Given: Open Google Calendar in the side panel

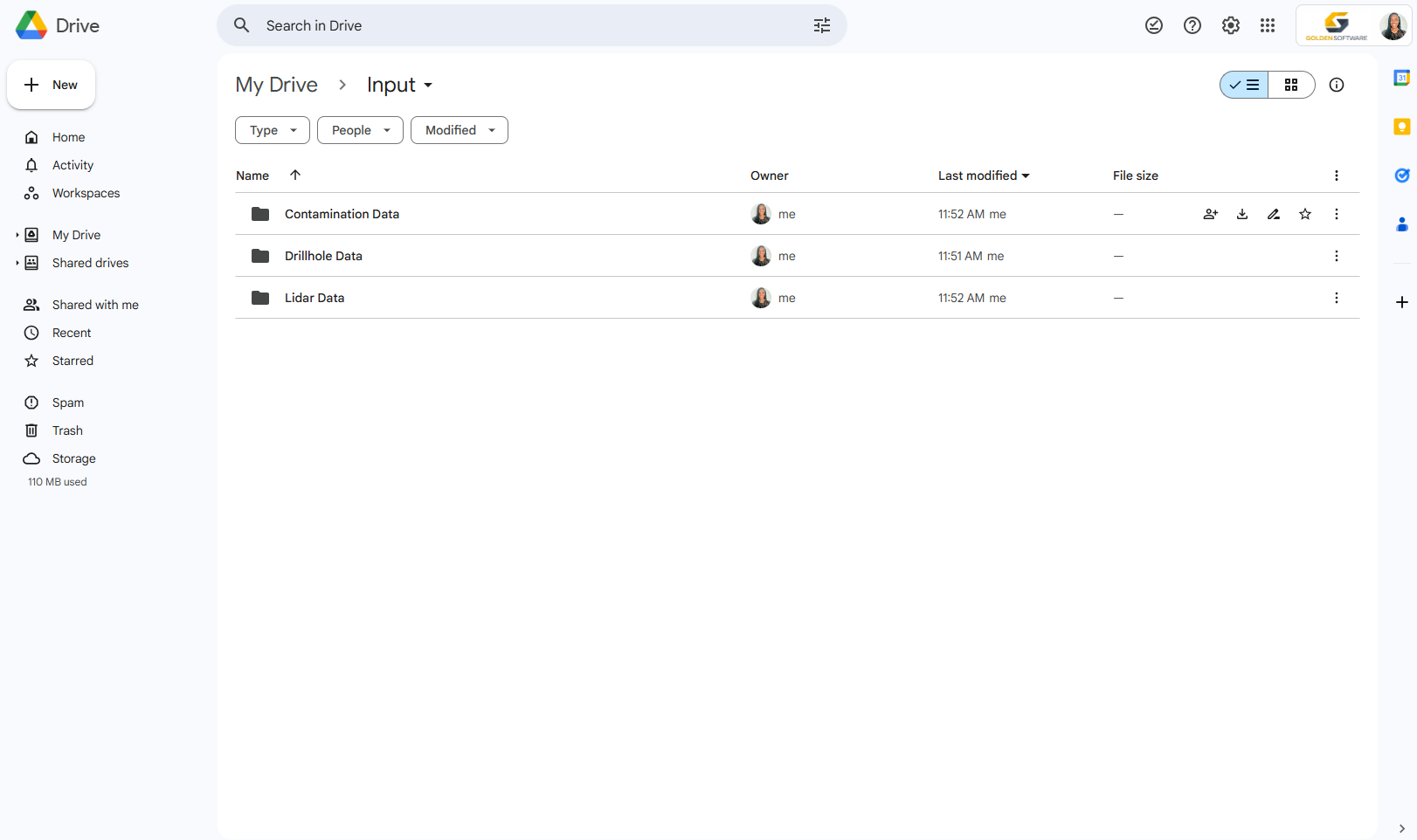Looking at the screenshot, I should pos(1402,78).
